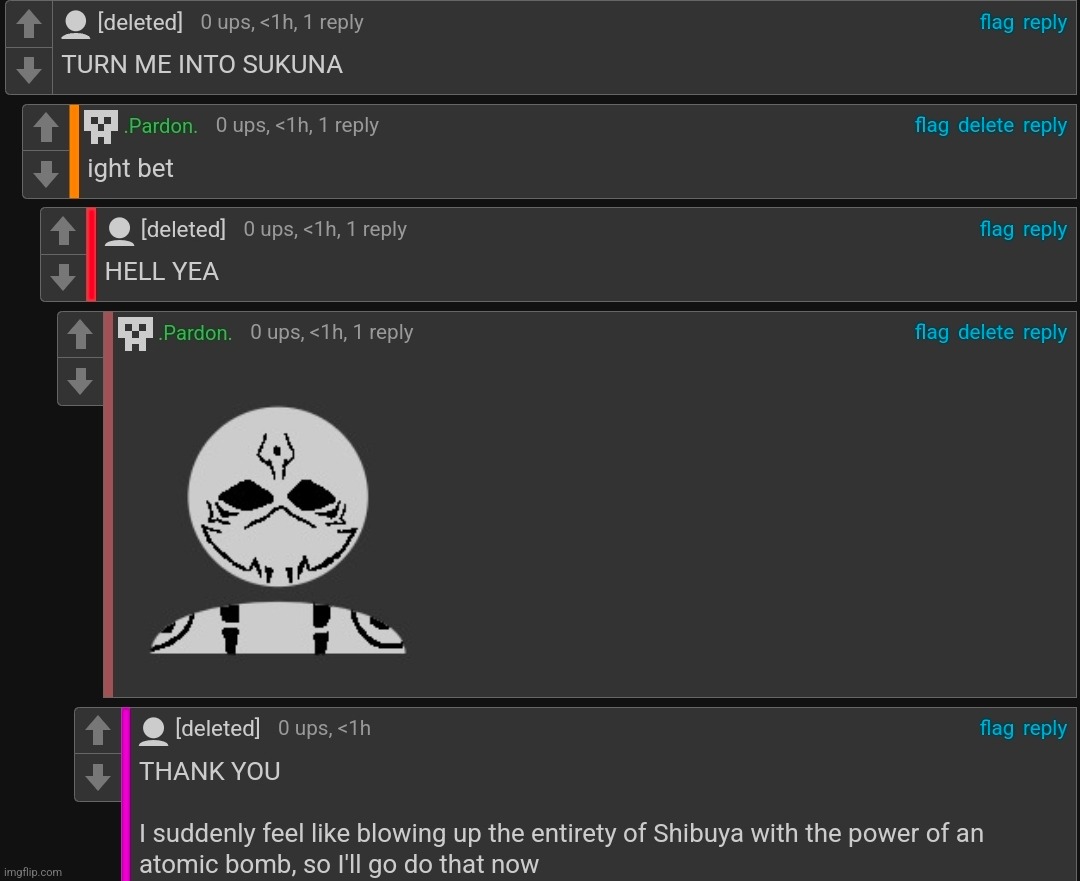The width and height of the screenshot is (1080, 881).
Task: Open the Sukuna face drawing image
Action: point(278,530)
